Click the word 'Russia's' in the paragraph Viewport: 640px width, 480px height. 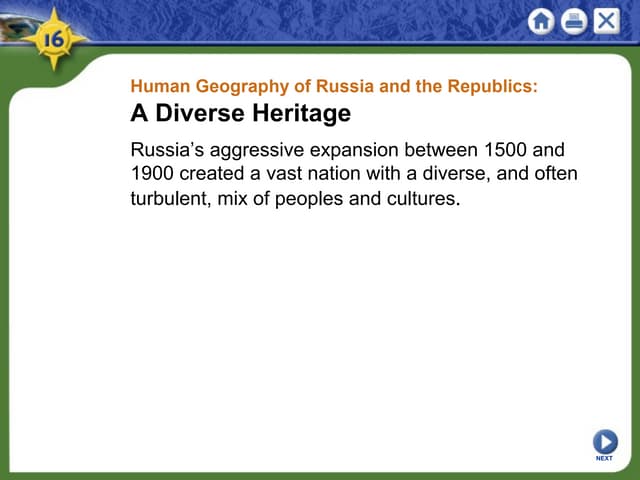(168, 150)
